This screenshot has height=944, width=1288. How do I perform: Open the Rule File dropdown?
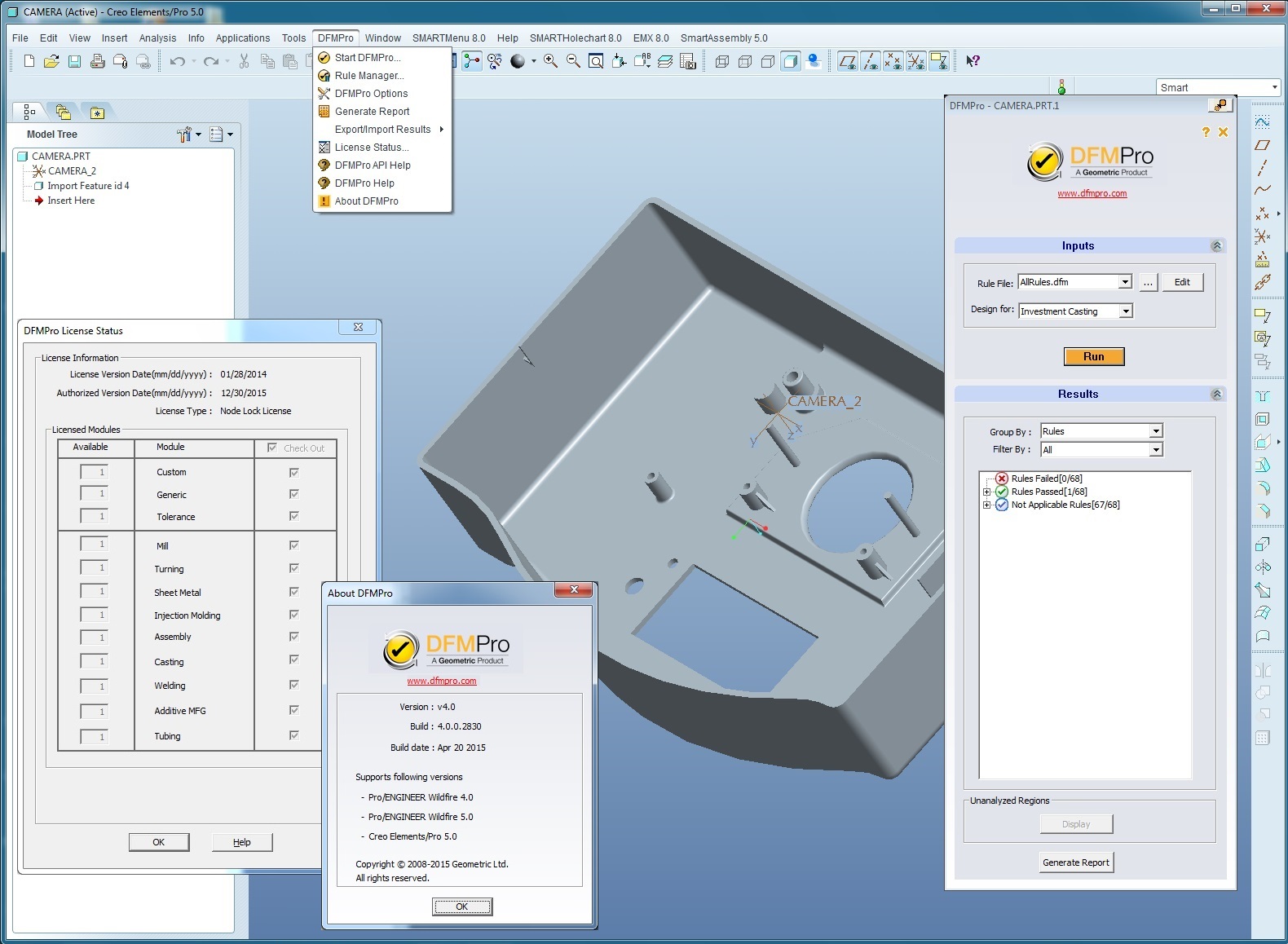[x=1125, y=282]
